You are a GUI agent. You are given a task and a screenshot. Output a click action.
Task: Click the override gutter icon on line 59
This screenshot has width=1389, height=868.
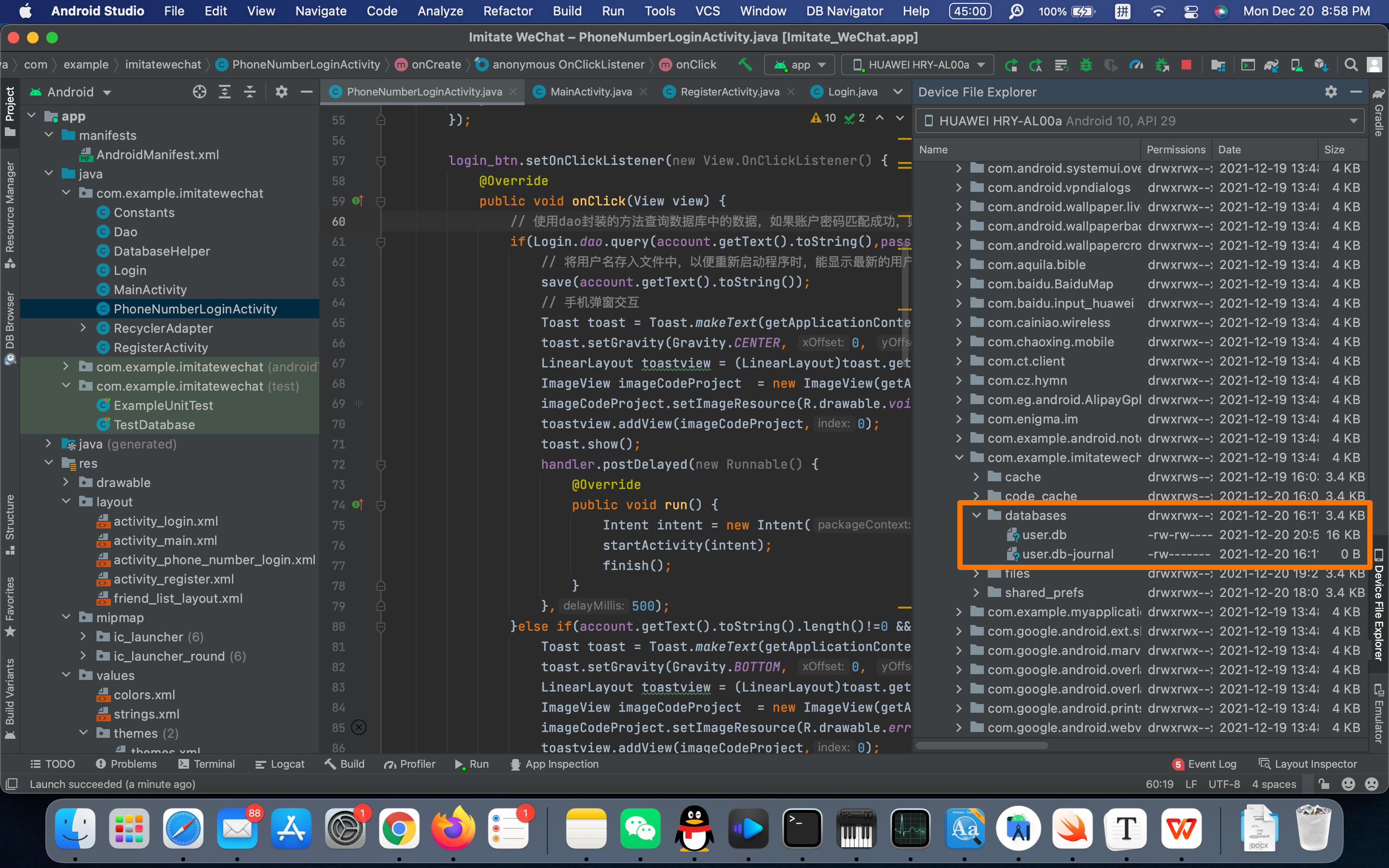click(x=357, y=201)
